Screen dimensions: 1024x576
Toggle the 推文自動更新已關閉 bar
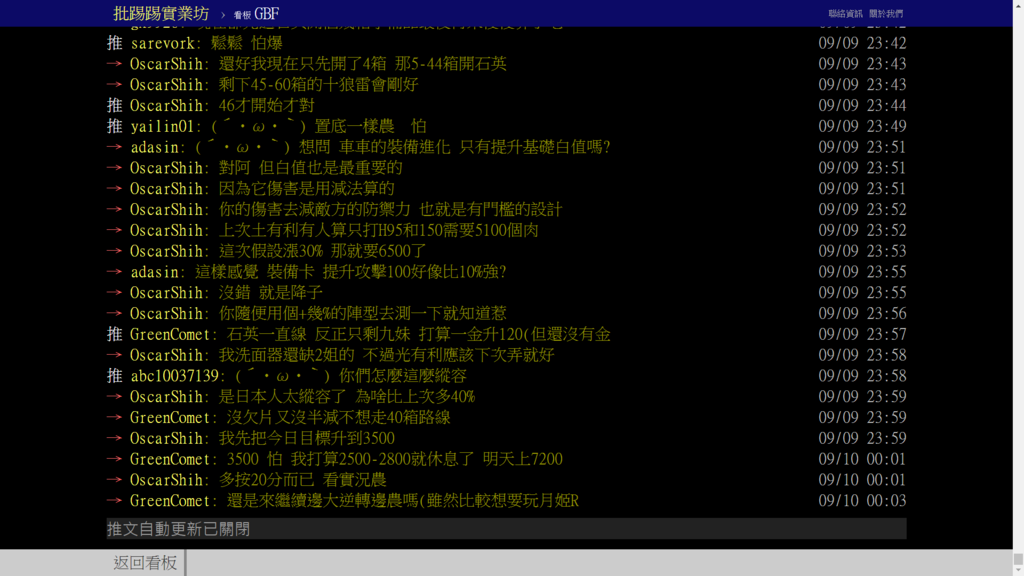[506, 528]
